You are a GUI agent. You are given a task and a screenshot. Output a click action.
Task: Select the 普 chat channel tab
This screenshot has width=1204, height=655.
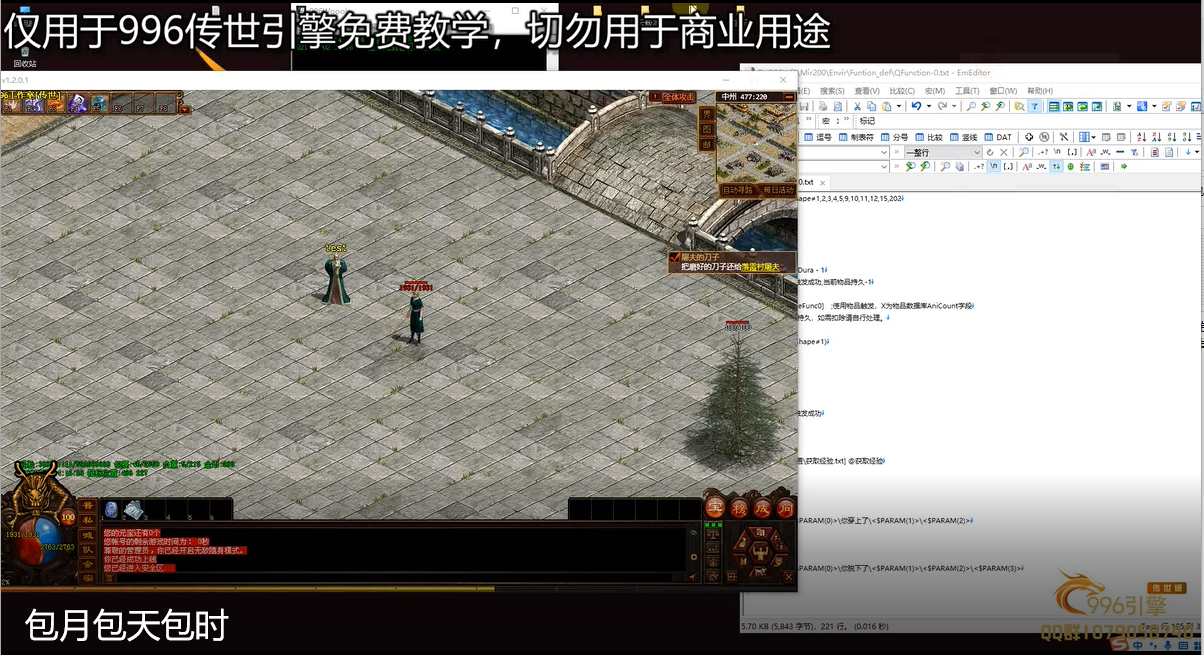88,505
